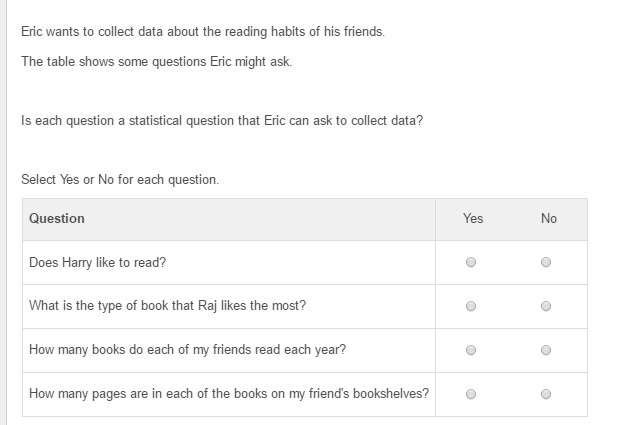Select Yes for 'Does Harry like to read?'
Viewport: 632px width, 425px height.
click(x=471, y=263)
